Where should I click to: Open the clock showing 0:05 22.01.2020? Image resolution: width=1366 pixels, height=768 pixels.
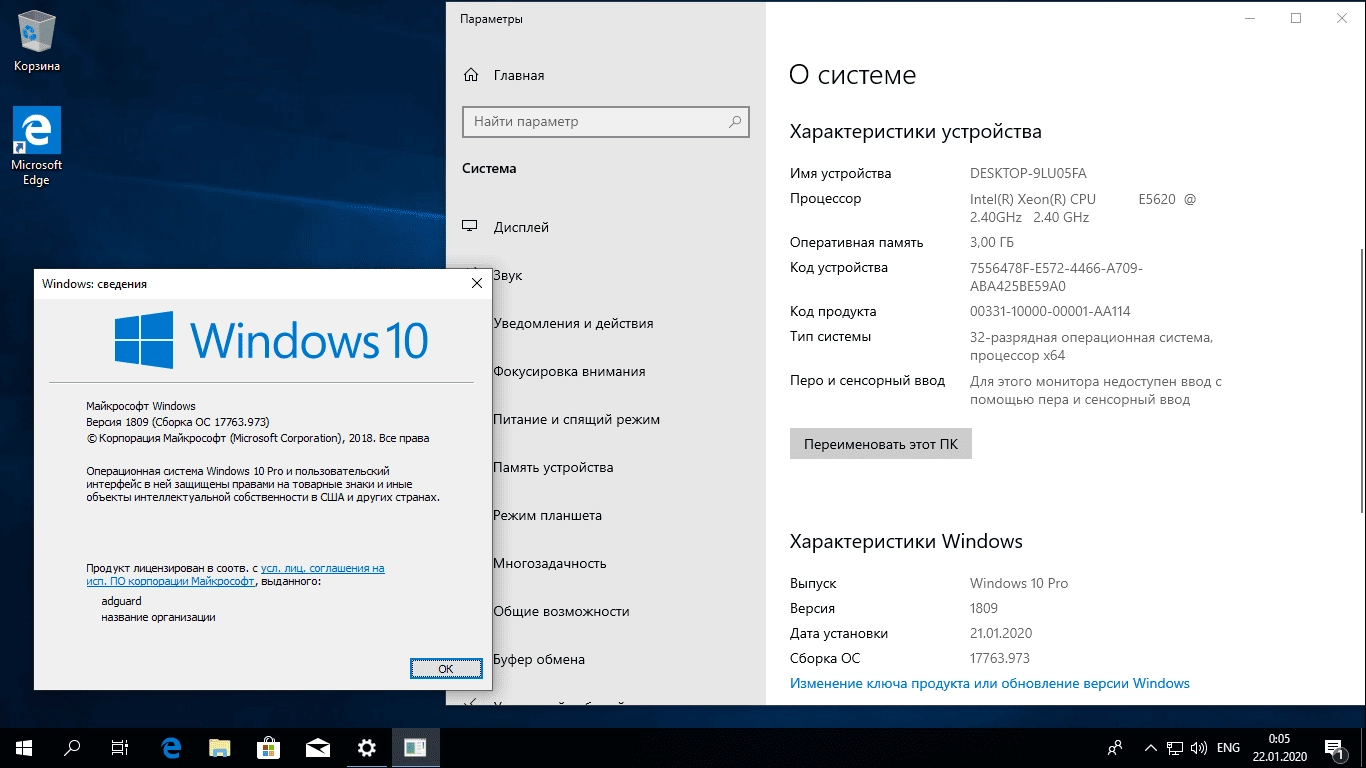(1278, 748)
